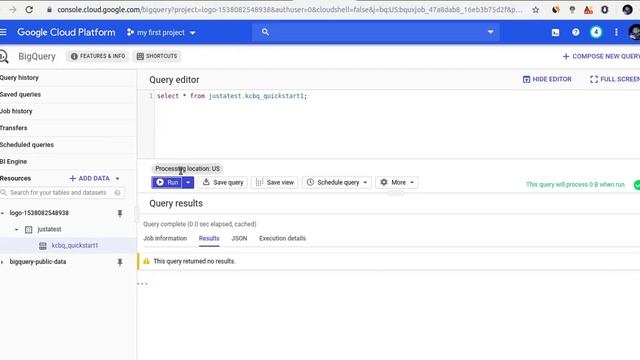Click ADD DATA in Resources
640x360 pixels.
click(89, 178)
